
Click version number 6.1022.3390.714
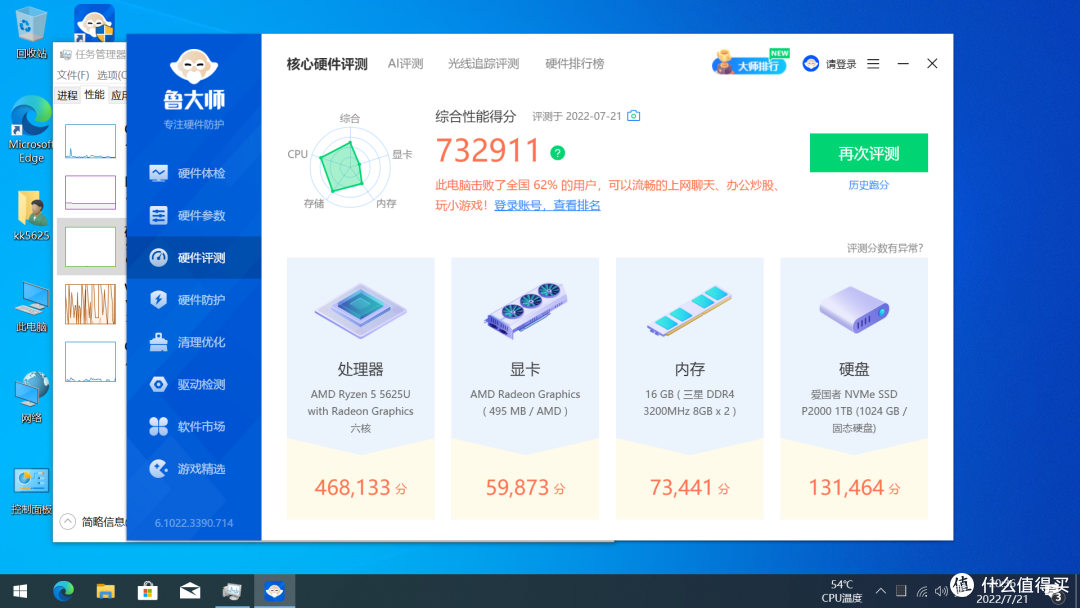click(194, 523)
